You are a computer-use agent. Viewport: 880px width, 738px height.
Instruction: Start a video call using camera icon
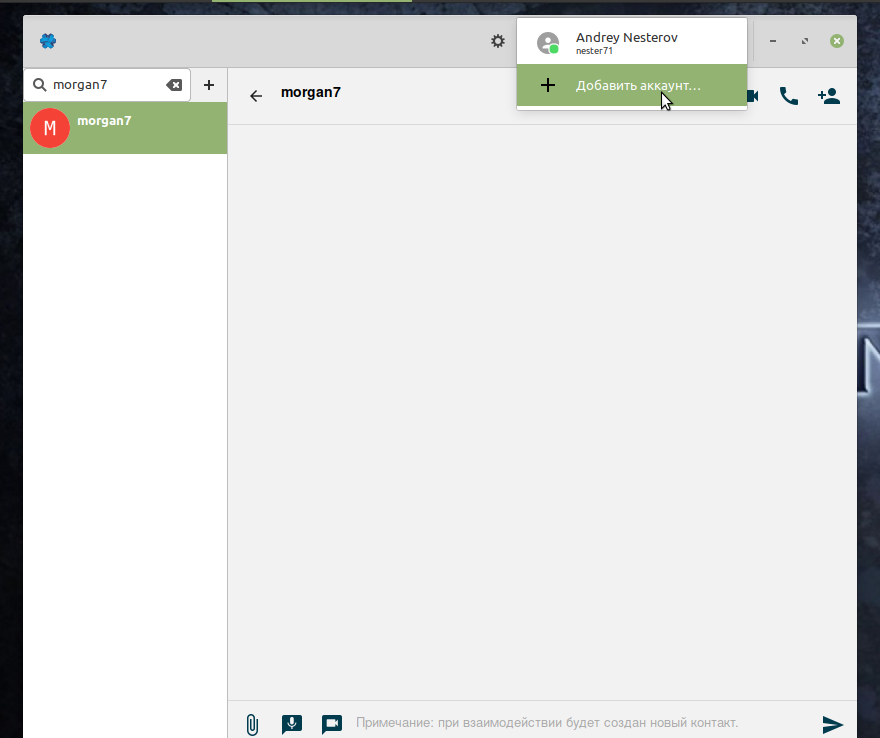point(752,96)
